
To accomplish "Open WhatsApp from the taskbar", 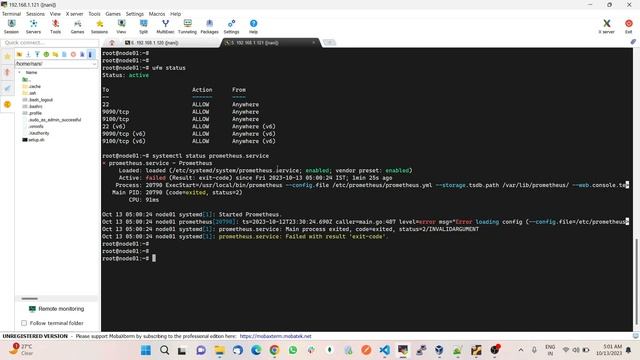I will [x=293, y=350].
